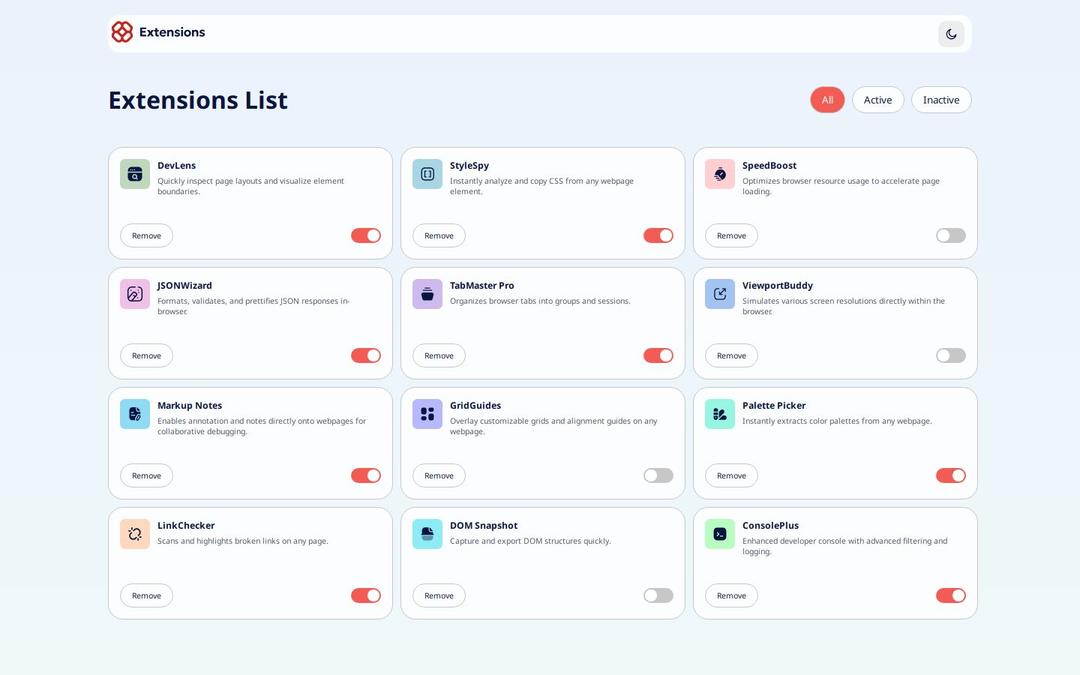This screenshot has height=675, width=1080.
Task: Click the StyleSpy extension icon
Action: click(x=427, y=174)
